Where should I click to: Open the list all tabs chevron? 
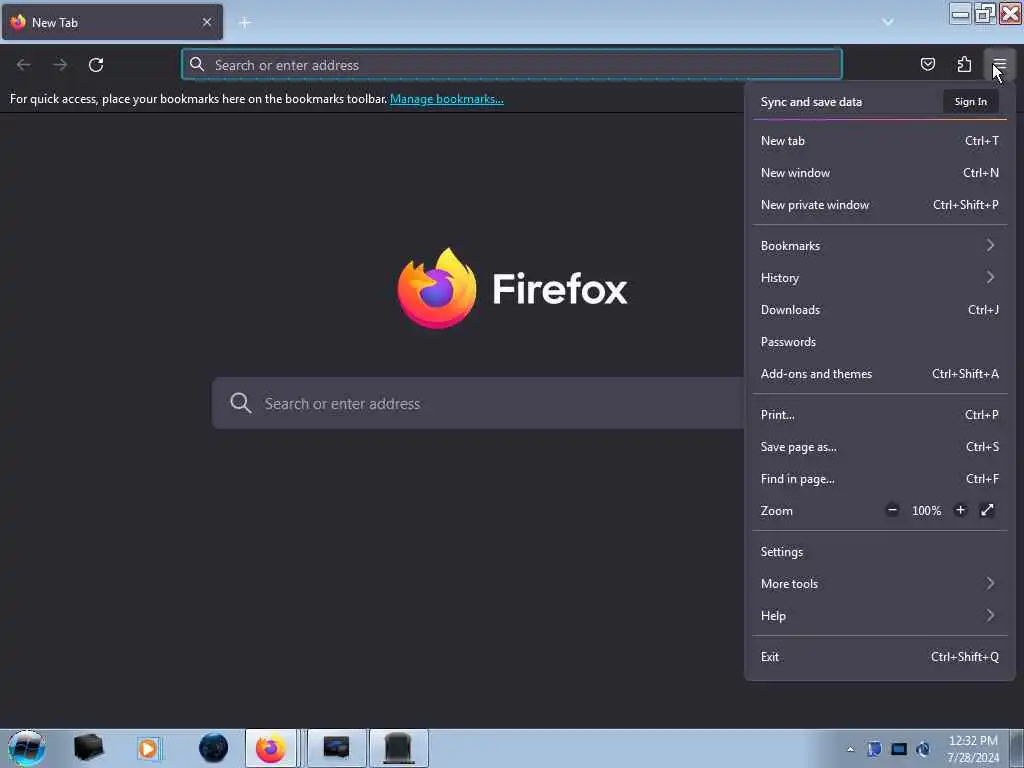click(888, 22)
